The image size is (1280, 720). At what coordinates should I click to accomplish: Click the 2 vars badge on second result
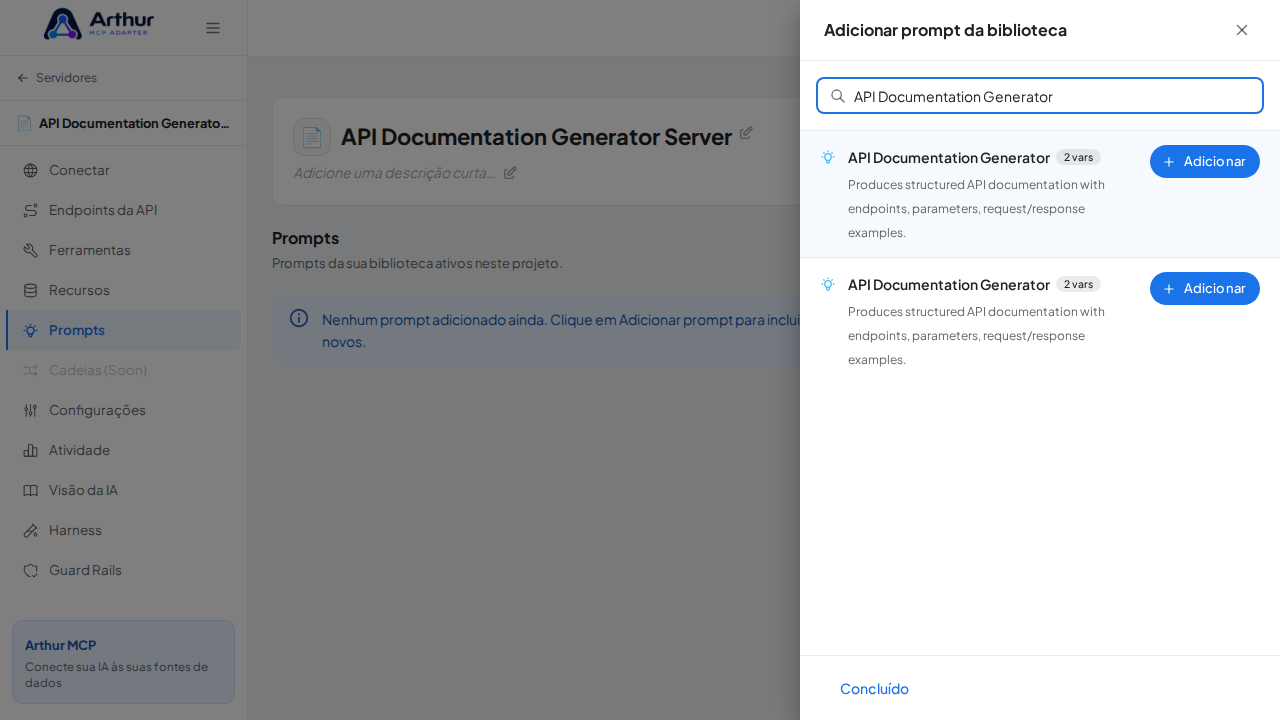[1078, 284]
